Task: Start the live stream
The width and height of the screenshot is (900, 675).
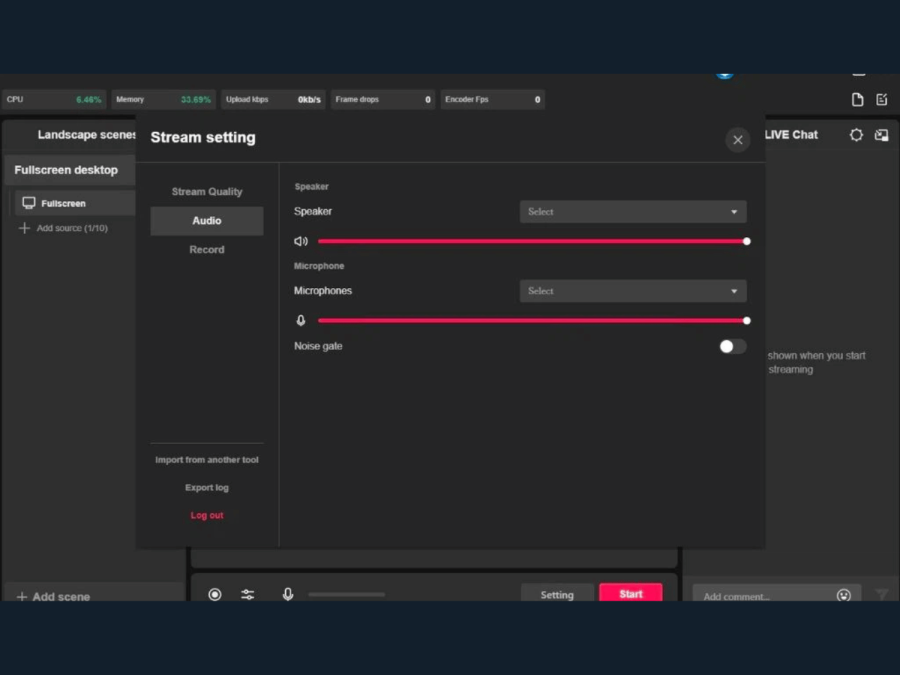Action: tap(630, 593)
